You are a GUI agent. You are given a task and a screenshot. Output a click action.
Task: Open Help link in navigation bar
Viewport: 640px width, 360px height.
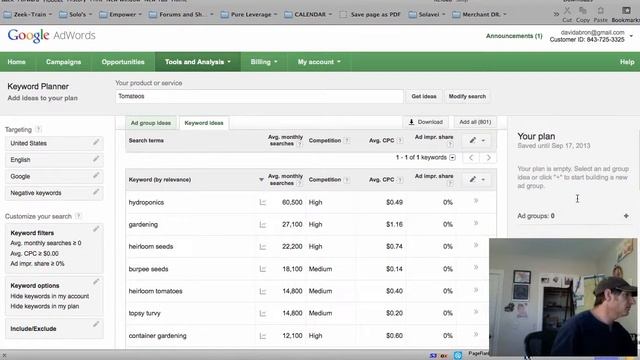627,62
